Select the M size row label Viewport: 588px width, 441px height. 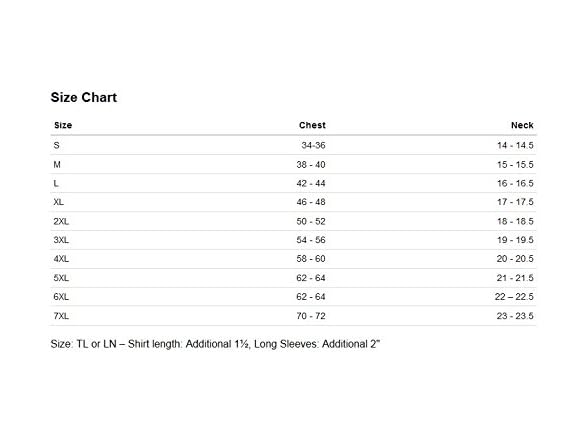pos(57,165)
